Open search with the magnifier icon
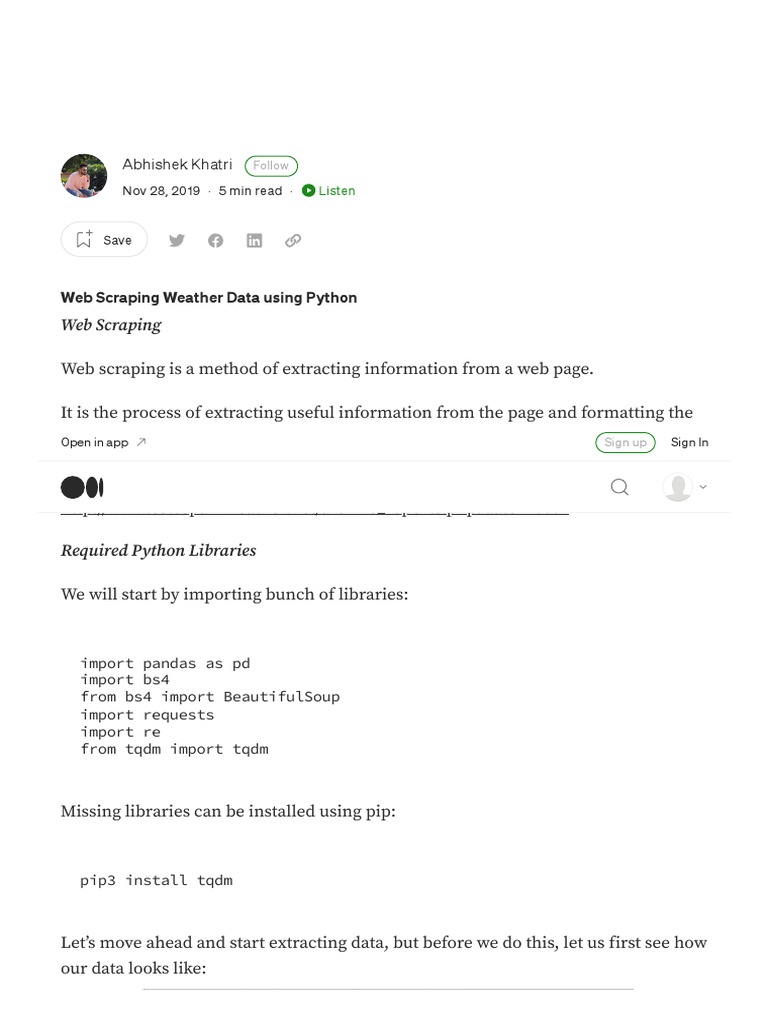This screenshot has height=1024, width=768. [620, 487]
